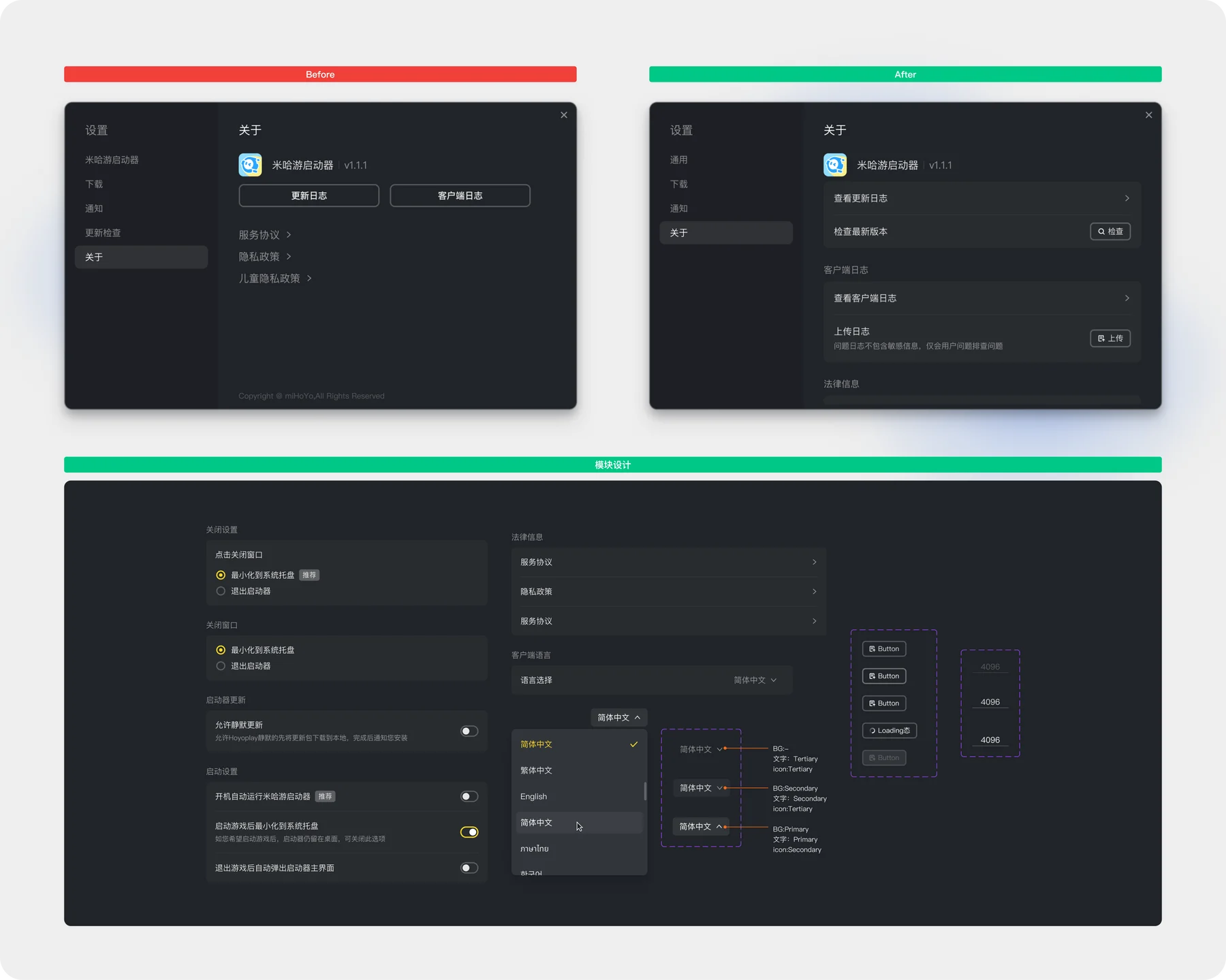Open the first 服务协议 row under 法律信息
This screenshot has width=1226, height=980.
coord(668,563)
